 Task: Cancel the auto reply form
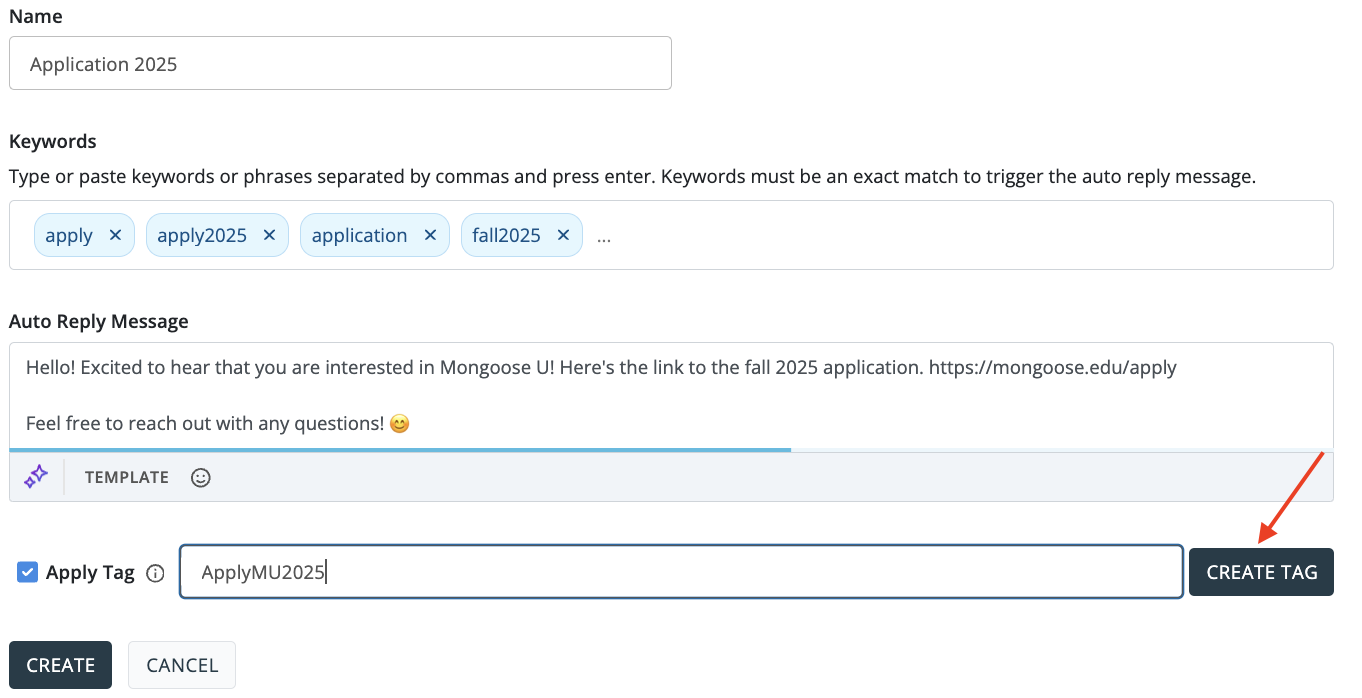(182, 665)
